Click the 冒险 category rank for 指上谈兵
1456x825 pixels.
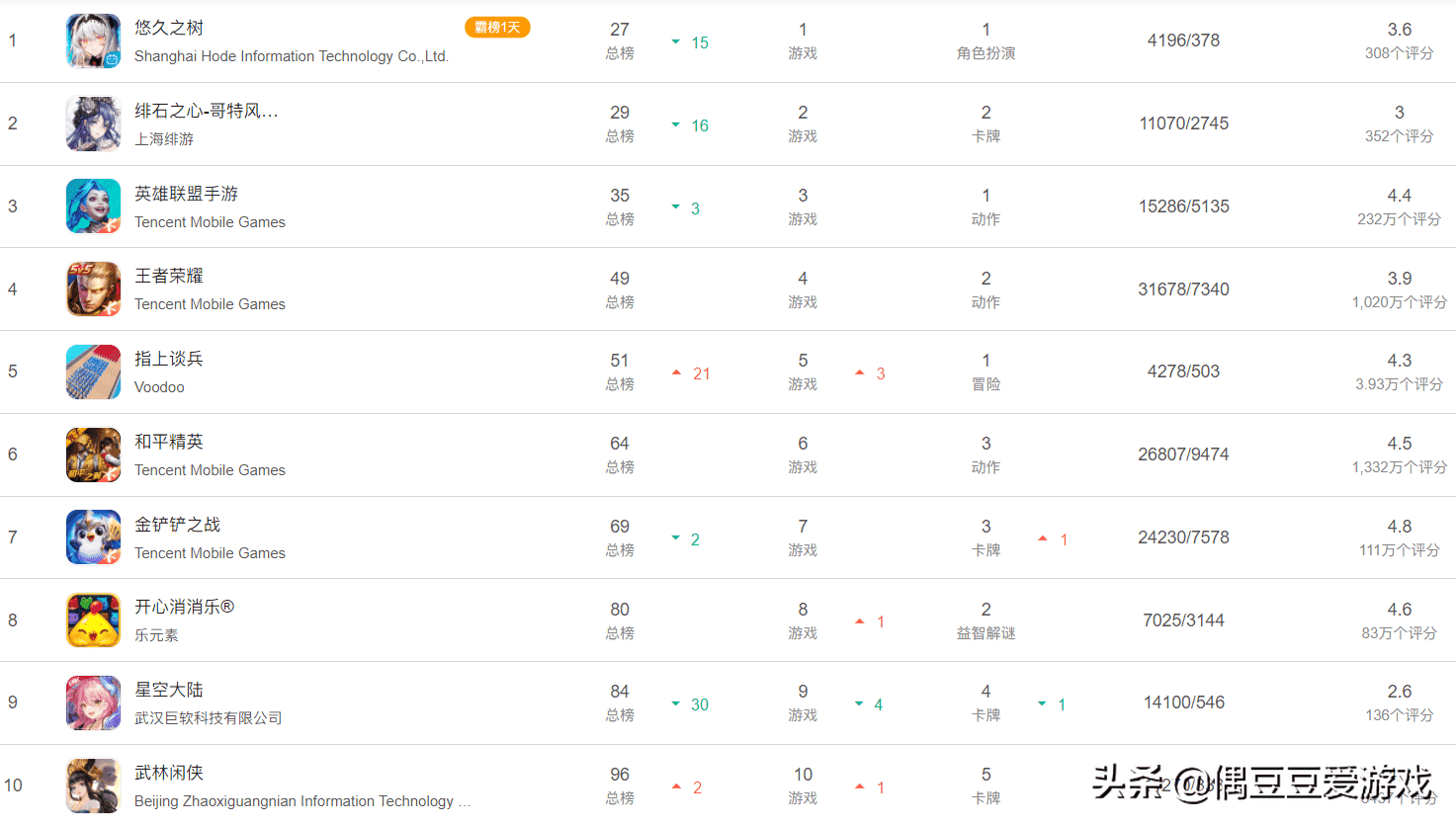[x=985, y=371]
